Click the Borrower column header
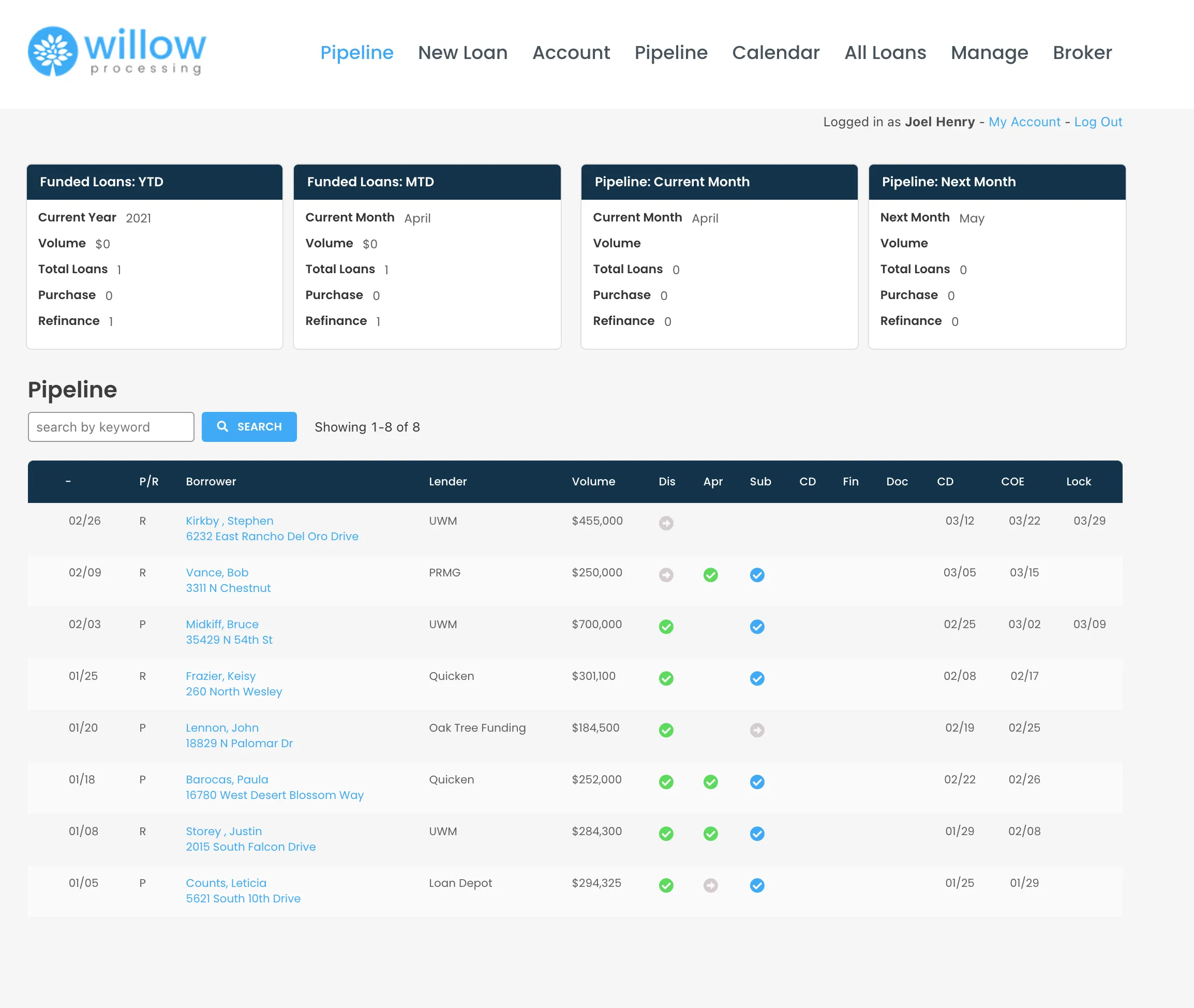This screenshot has width=1194, height=1008. click(211, 482)
